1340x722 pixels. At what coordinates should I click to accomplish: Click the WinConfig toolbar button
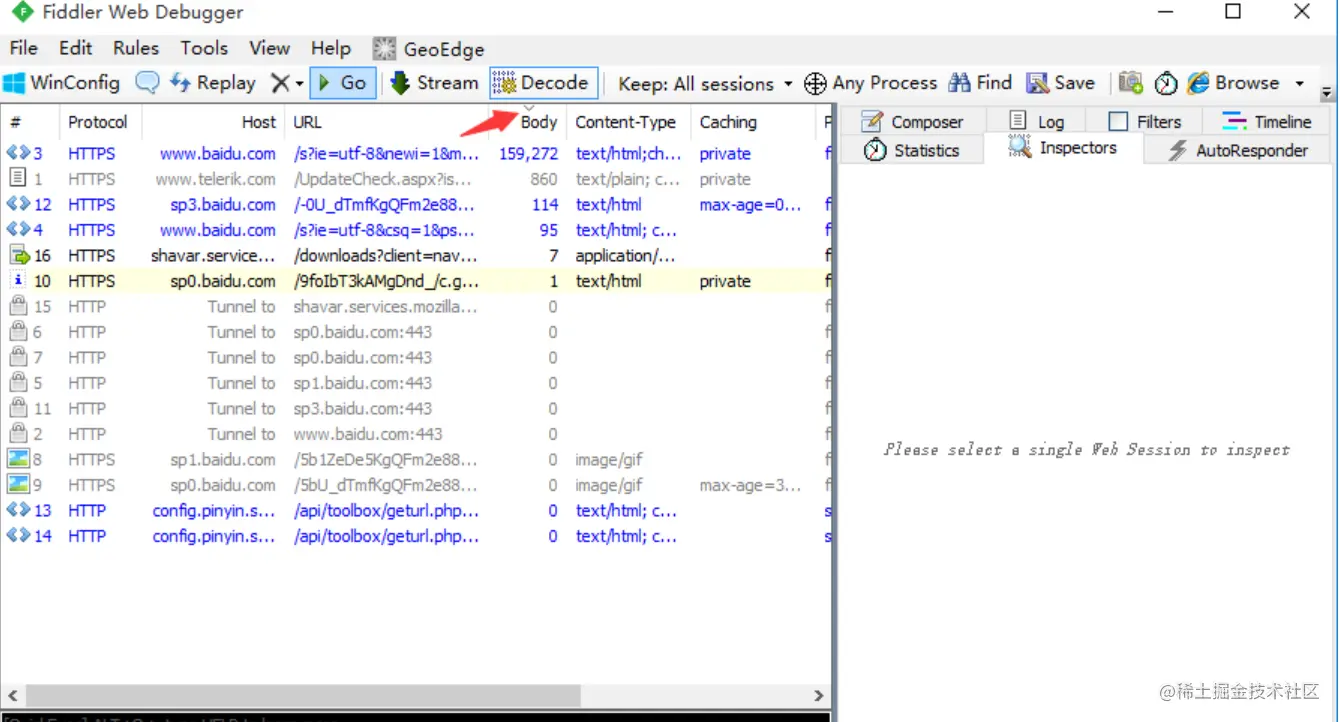[x=62, y=83]
